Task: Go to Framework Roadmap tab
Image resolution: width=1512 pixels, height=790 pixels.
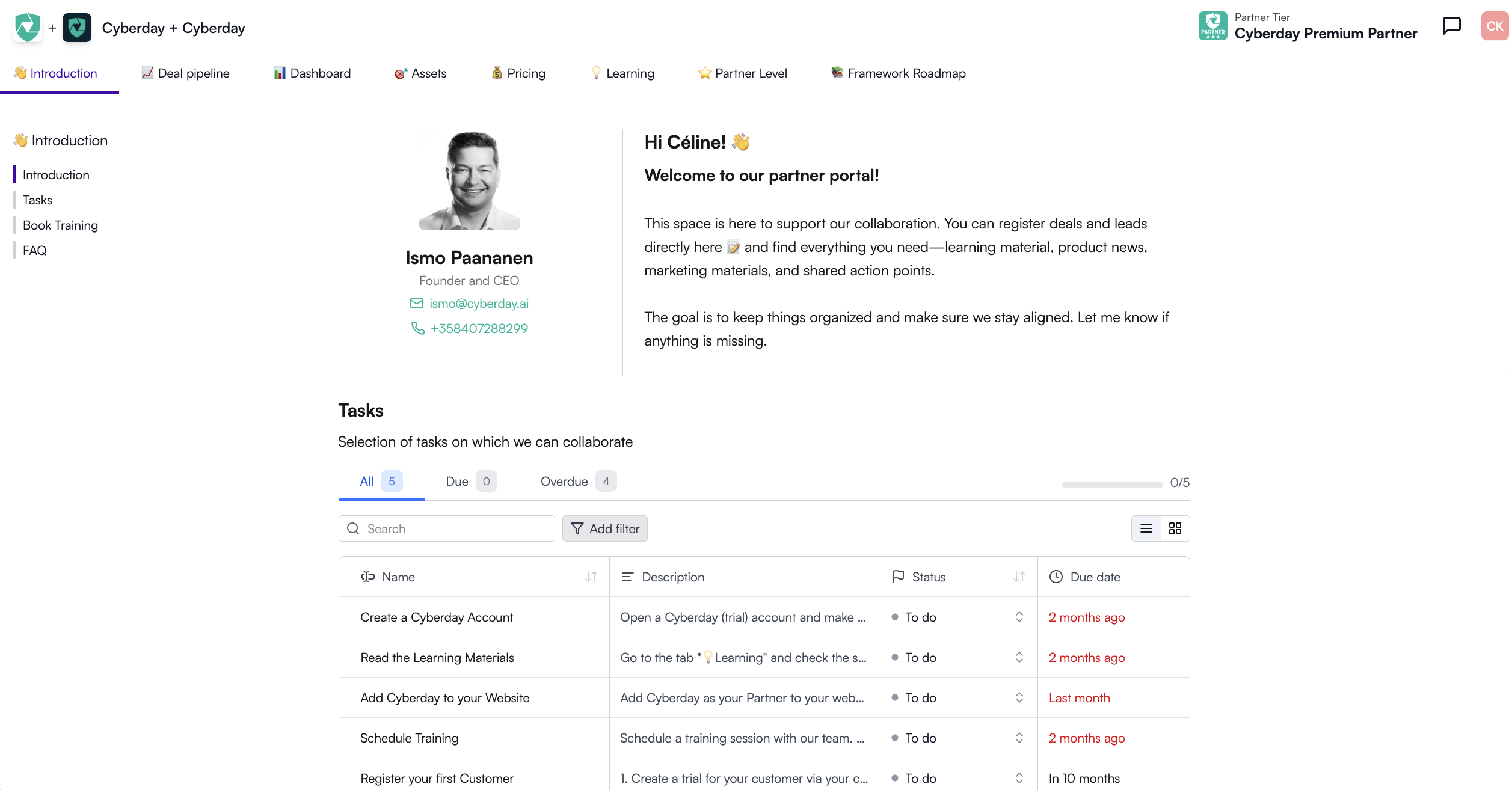Action: pos(899,73)
